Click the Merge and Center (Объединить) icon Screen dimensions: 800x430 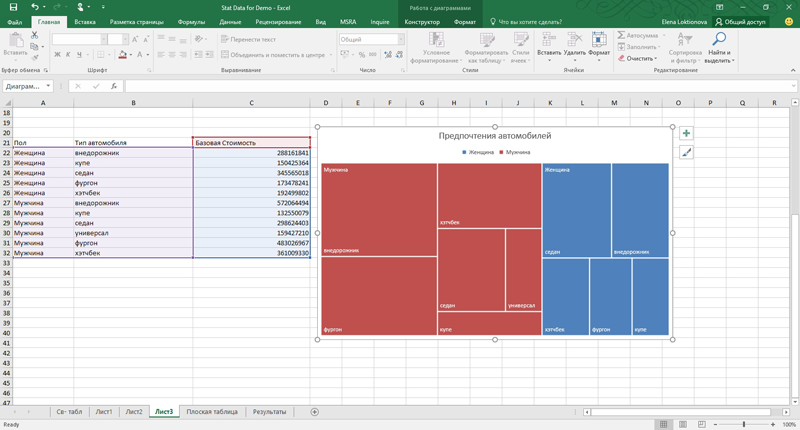(225, 55)
